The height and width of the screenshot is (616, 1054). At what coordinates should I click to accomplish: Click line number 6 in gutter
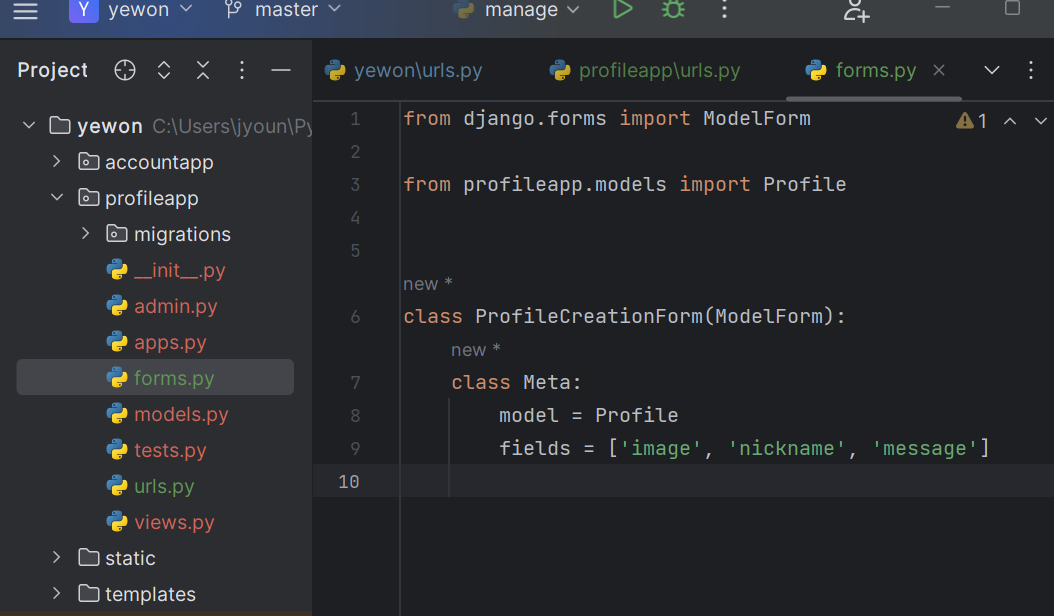pos(355,317)
